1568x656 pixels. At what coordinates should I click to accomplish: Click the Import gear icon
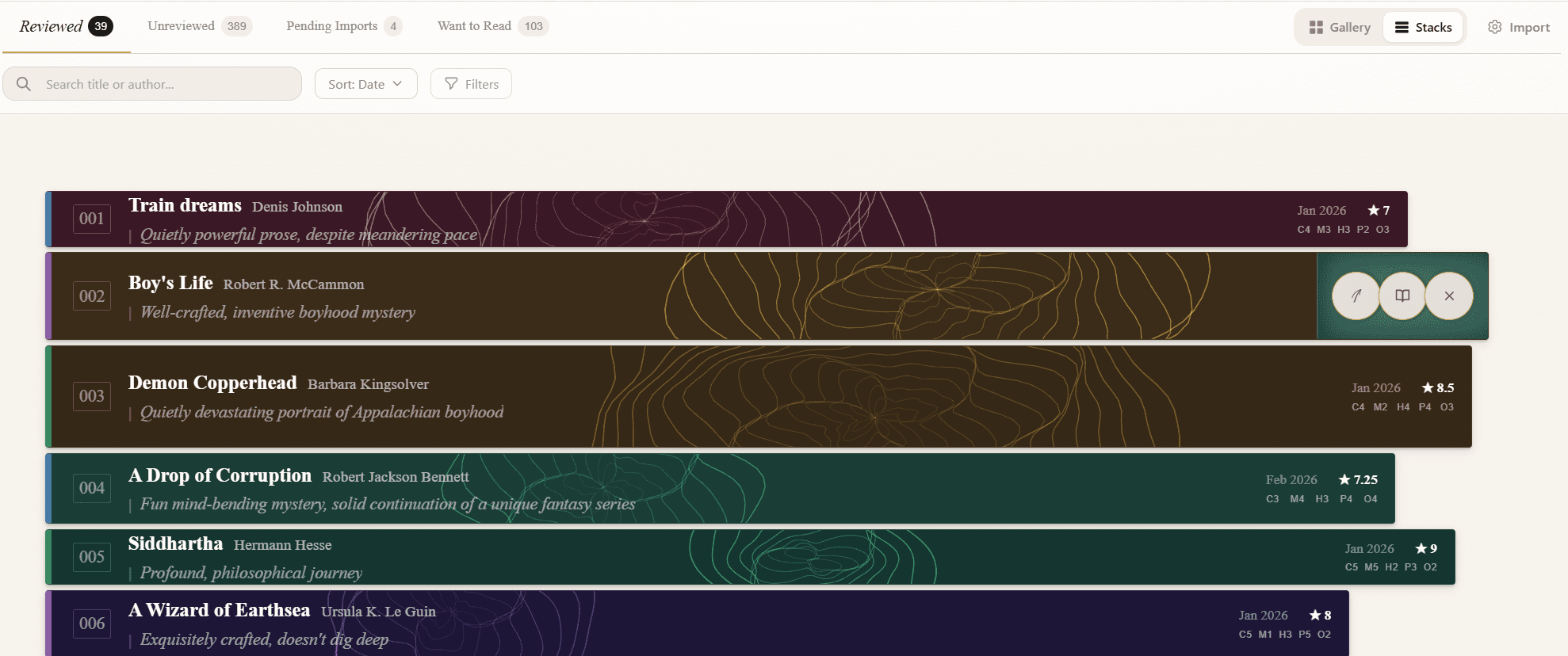coord(1494,27)
